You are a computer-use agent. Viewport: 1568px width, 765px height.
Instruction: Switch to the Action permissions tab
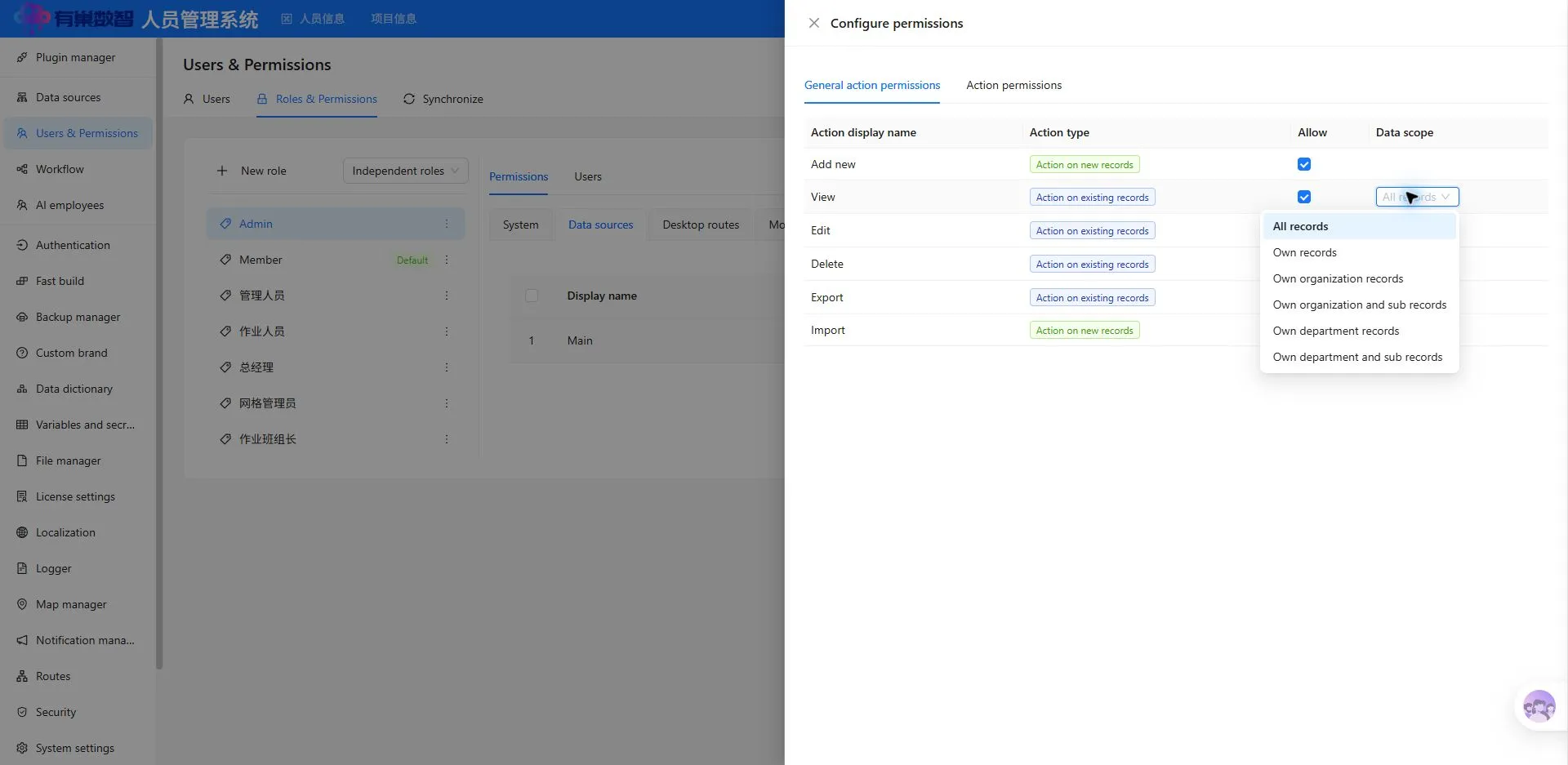point(1013,85)
